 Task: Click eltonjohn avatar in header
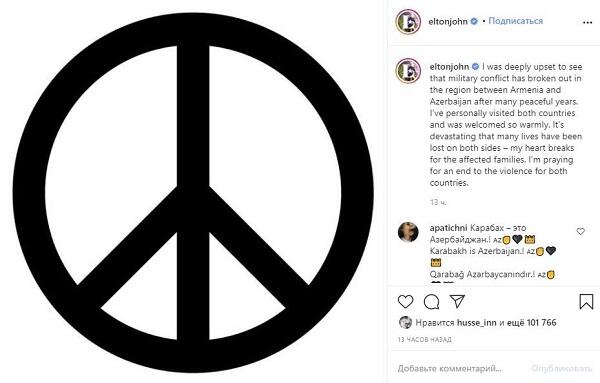[408, 22]
